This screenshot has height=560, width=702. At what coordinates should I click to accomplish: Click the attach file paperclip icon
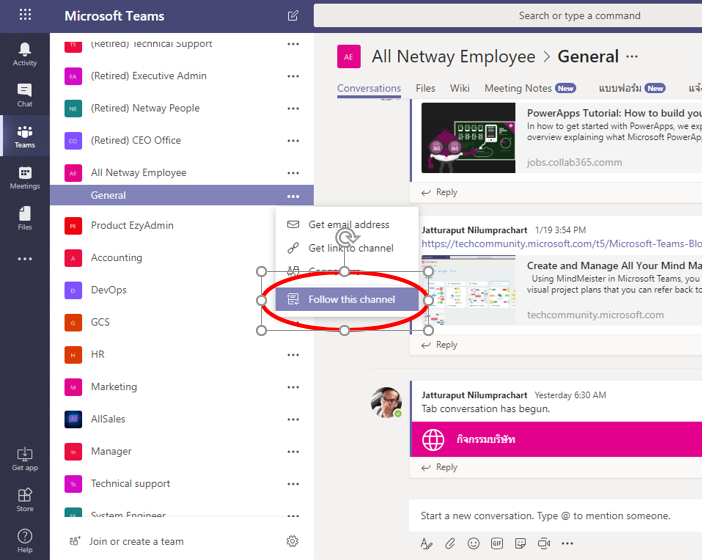[450, 544]
